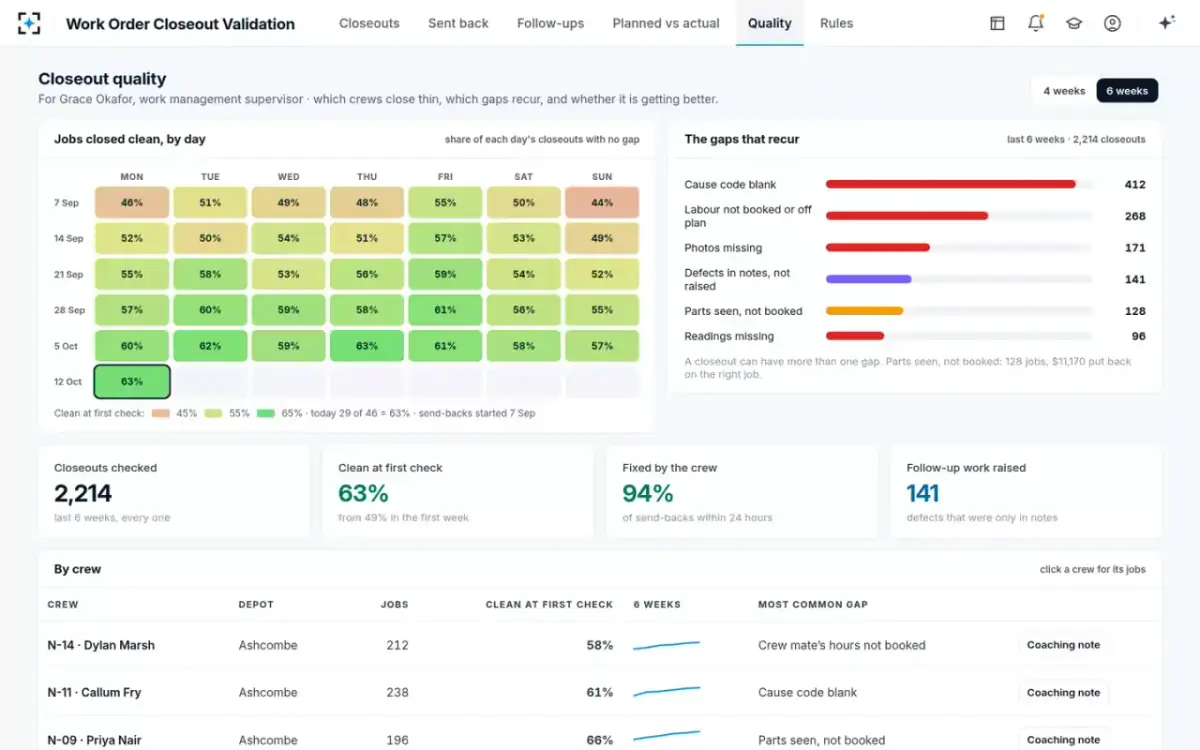Click the 45% legend color swatch
The height and width of the screenshot is (750, 1200).
(160, 413)
